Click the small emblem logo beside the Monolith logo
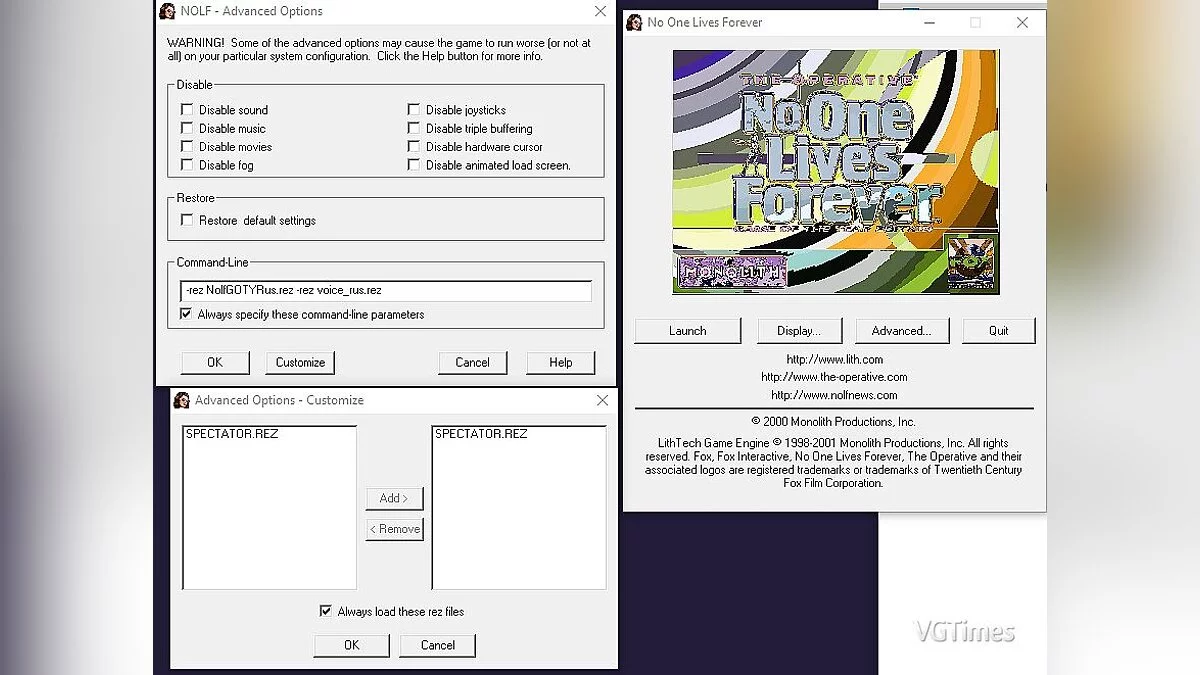Image resolution: width=1200 pixels, height=675 pixels. point(972,264)
